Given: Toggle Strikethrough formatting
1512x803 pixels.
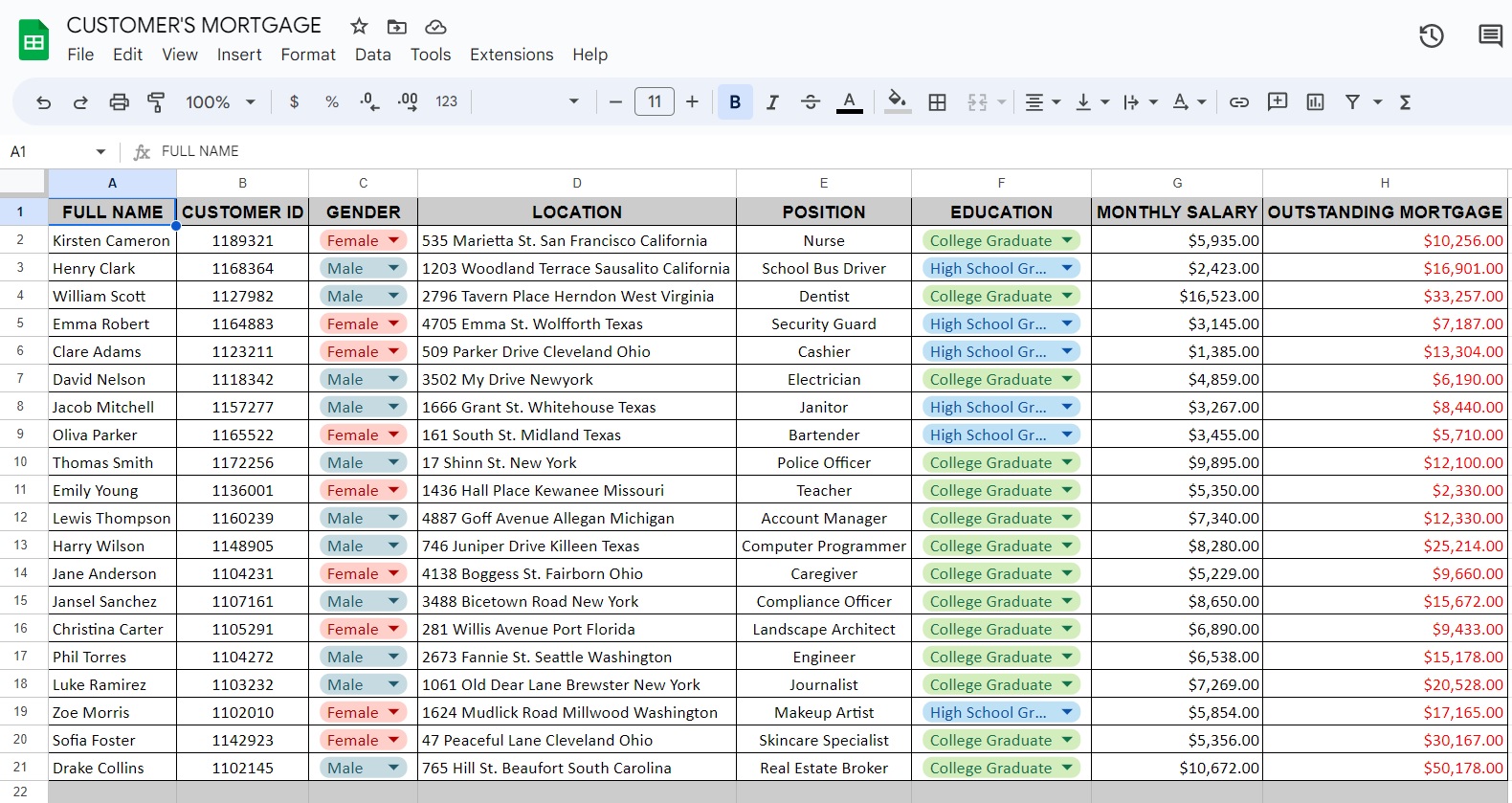Looking at the screenshot, I should [811, 102].
